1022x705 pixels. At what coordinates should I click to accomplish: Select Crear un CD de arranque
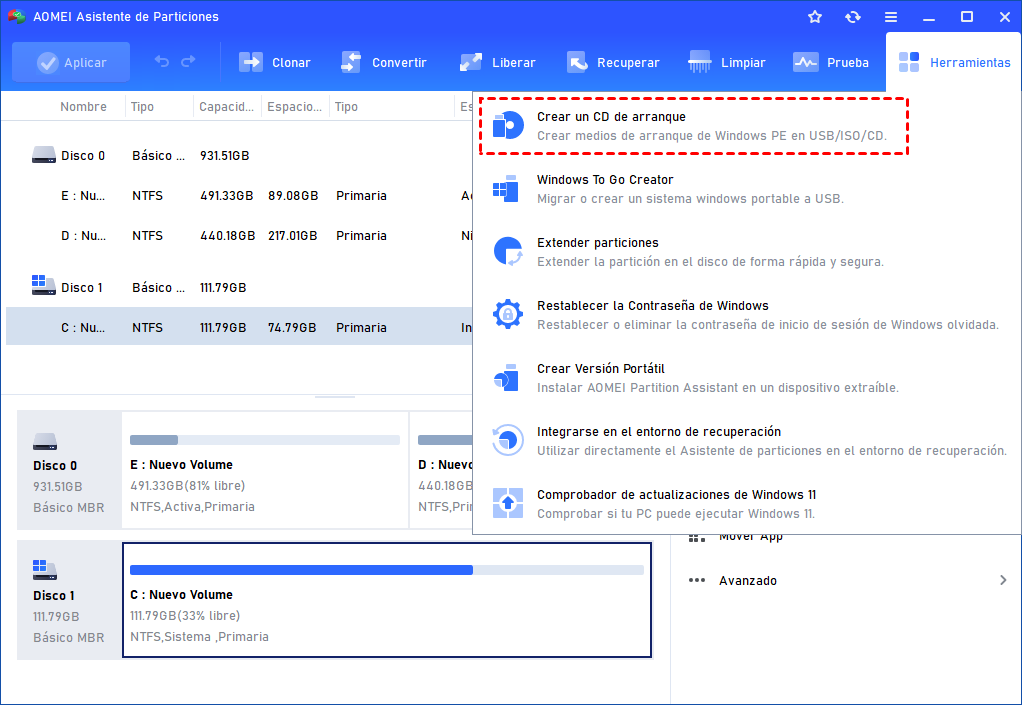[694, 126]
